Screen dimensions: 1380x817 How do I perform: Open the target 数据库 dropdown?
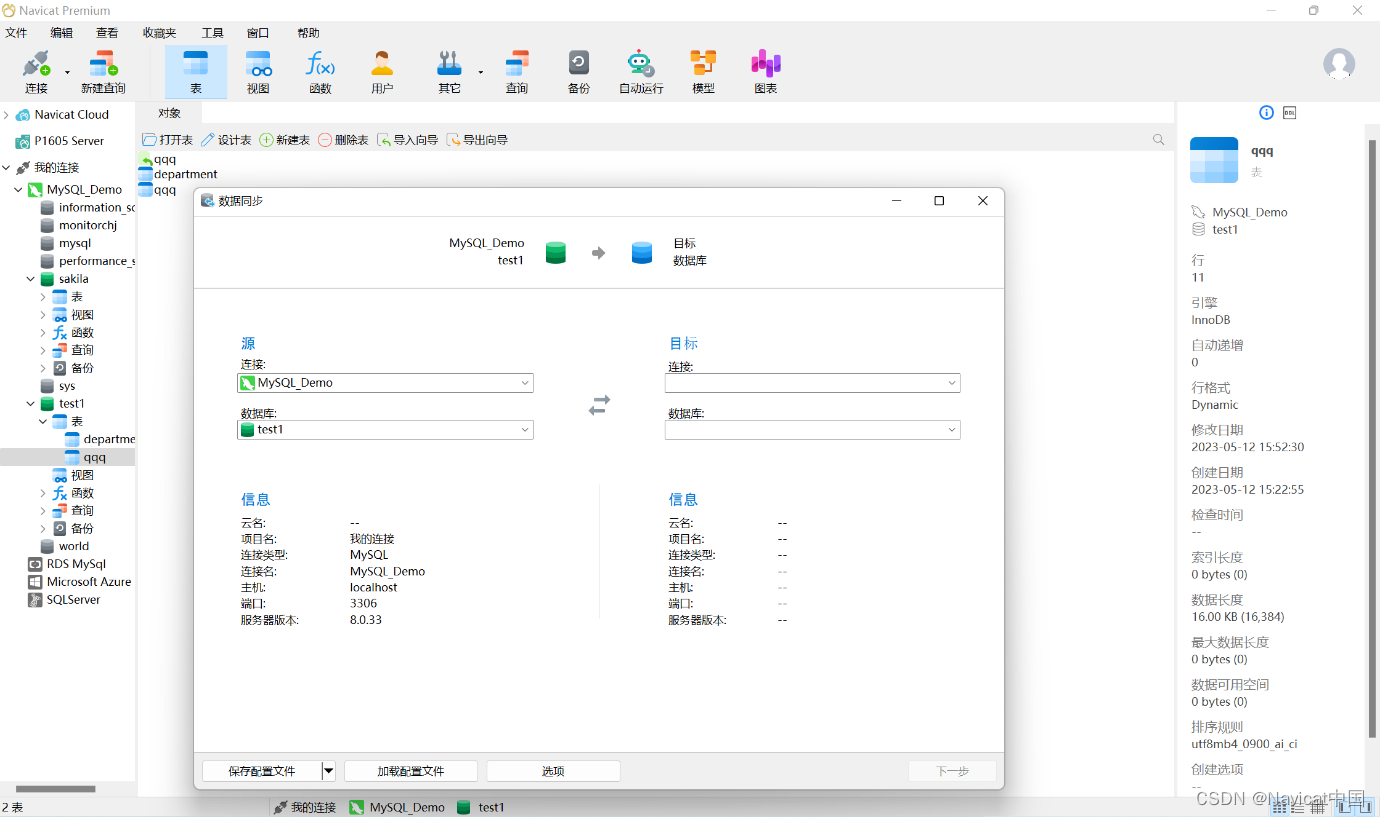pos(812,430)
